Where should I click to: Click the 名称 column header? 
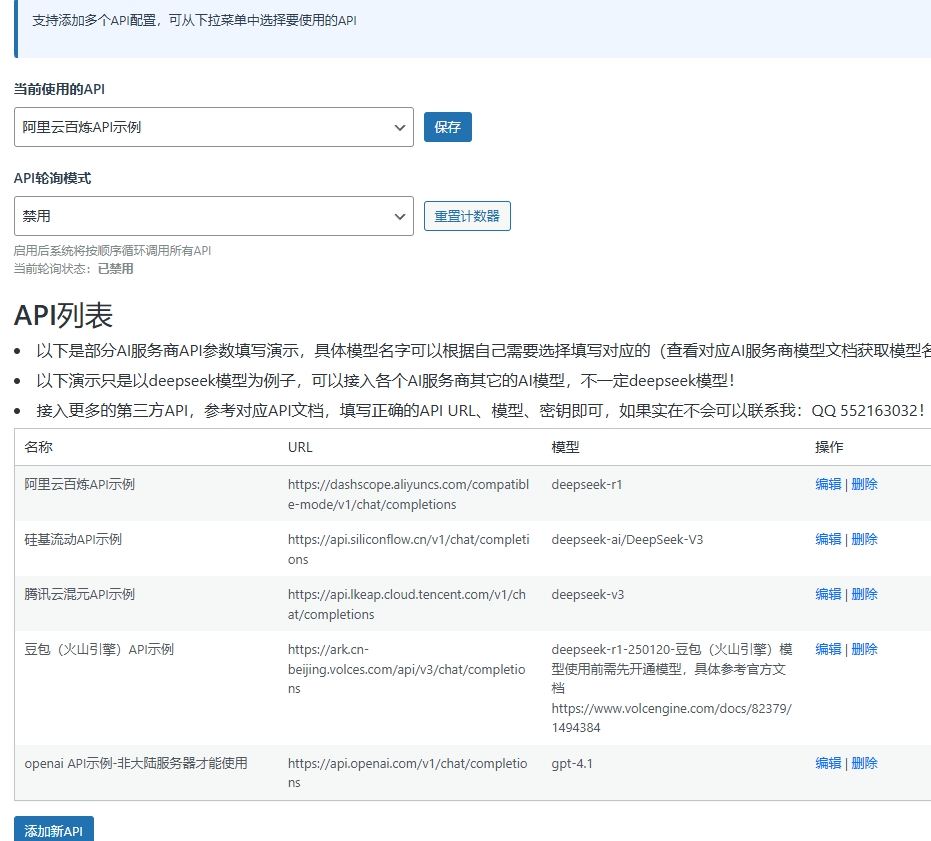point(39,447)
